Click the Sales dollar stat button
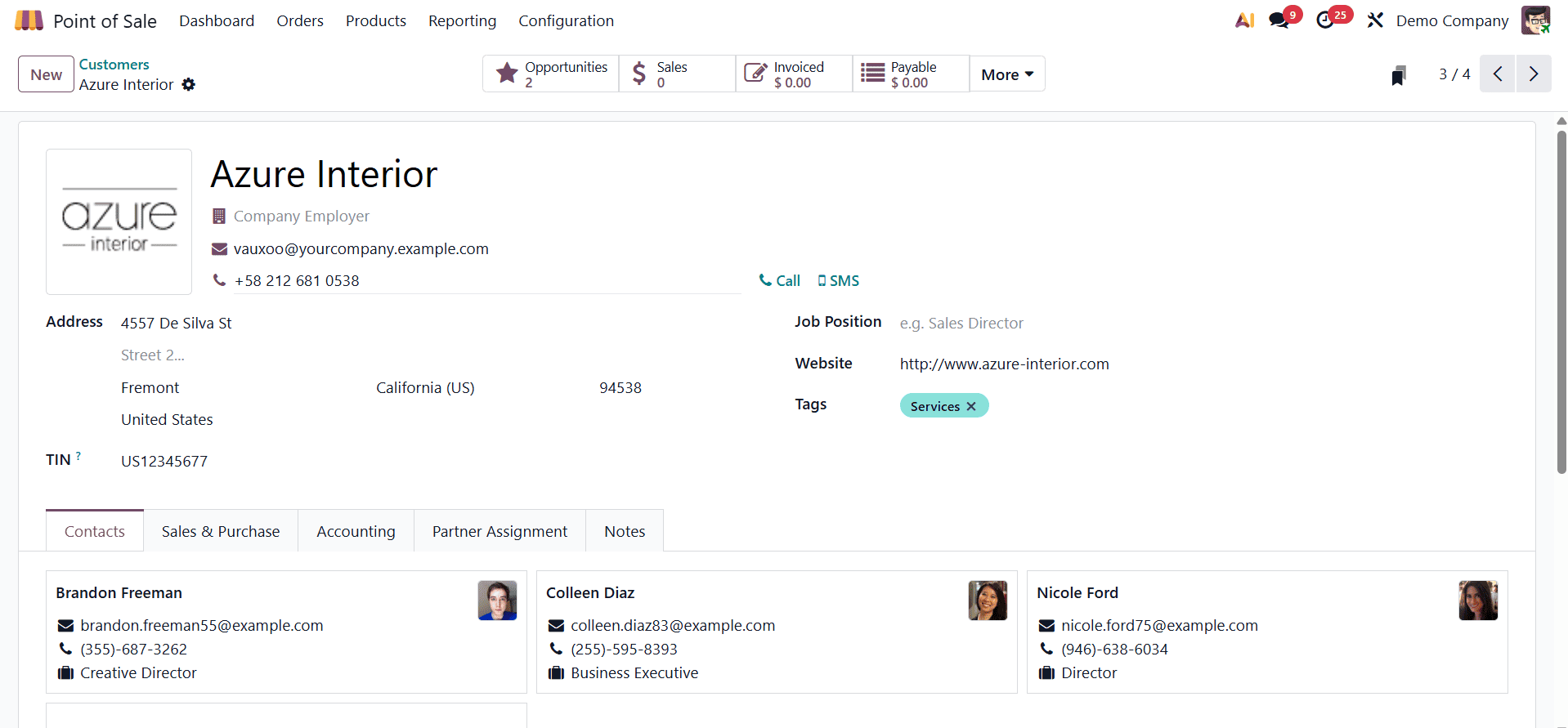Screen dimensions: 1568x728 [678, 74]
